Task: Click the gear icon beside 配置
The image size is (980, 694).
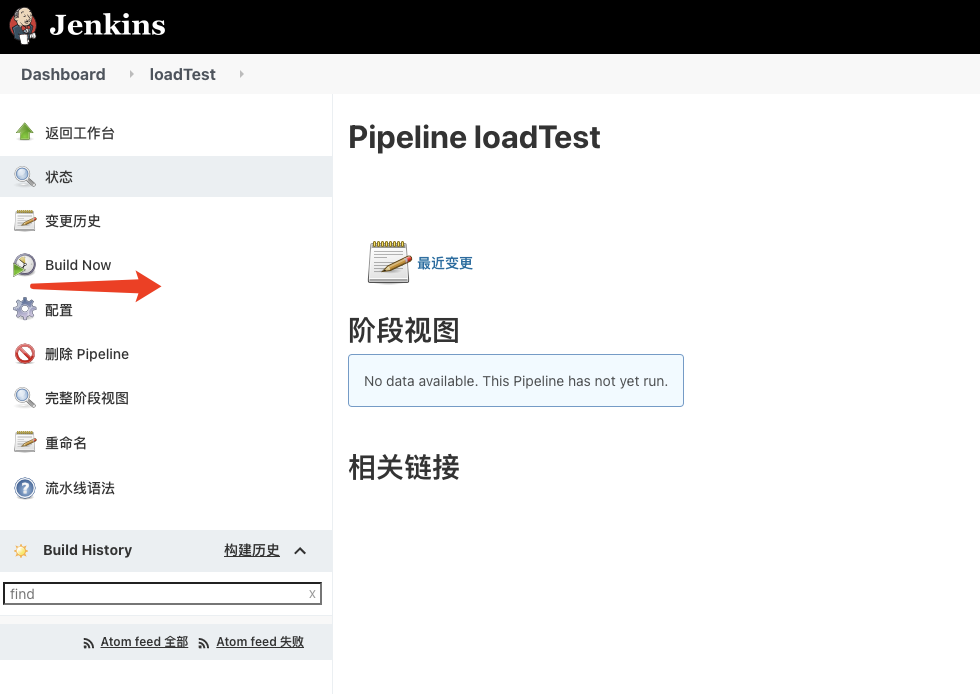Action: [25, 310]
